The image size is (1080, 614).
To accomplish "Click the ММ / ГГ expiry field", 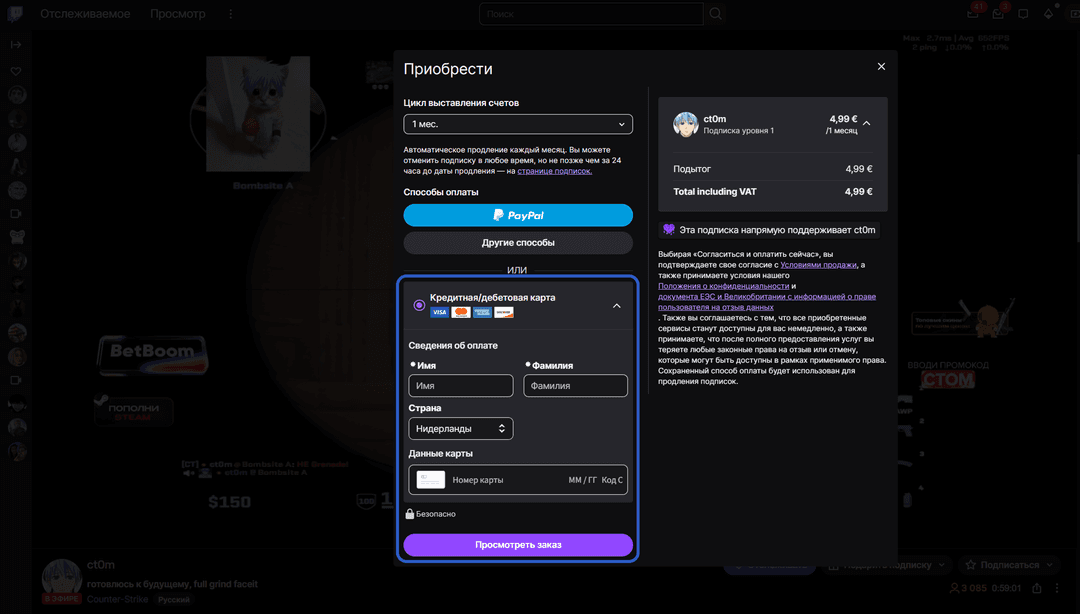I will (x=582, y=480).
